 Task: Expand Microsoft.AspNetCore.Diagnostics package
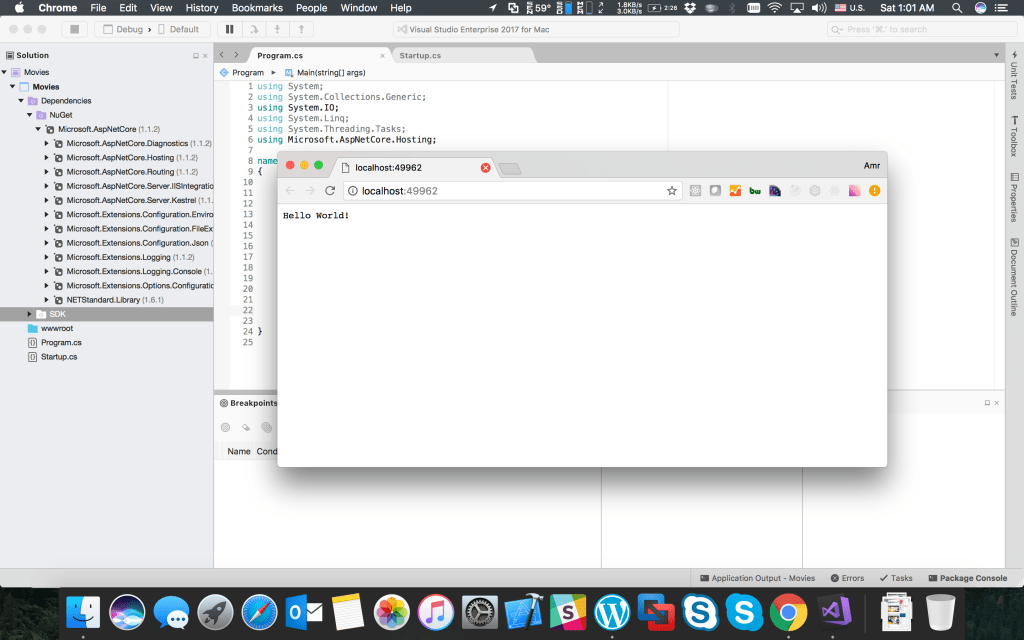click(x=46, y=143)
